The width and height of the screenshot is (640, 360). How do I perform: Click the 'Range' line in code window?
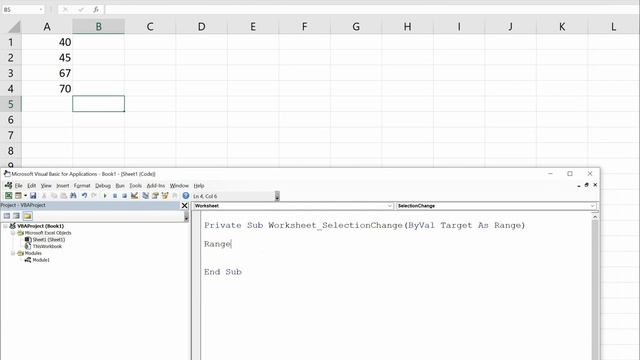click(218, 244)
